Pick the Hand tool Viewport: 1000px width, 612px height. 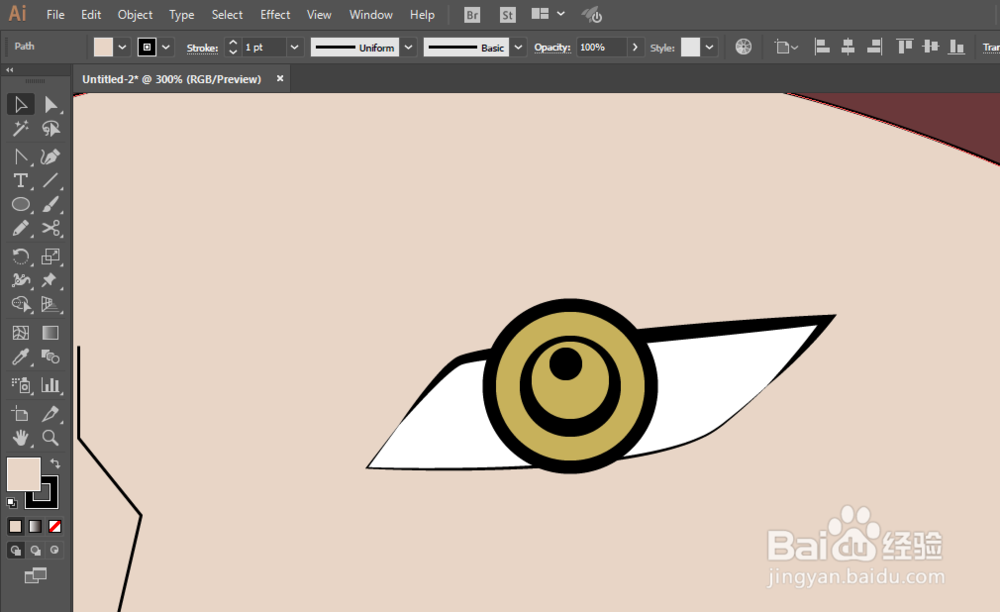20,438
